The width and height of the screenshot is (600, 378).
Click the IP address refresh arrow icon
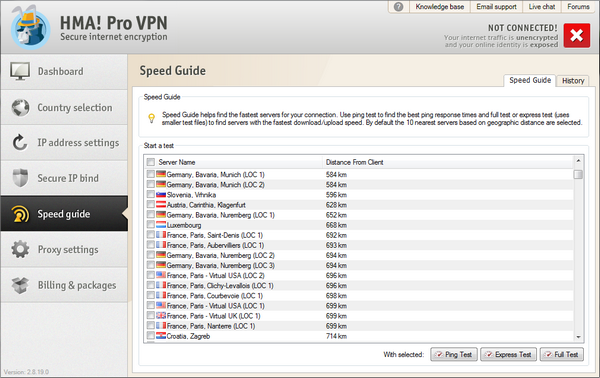click(20, 142)
